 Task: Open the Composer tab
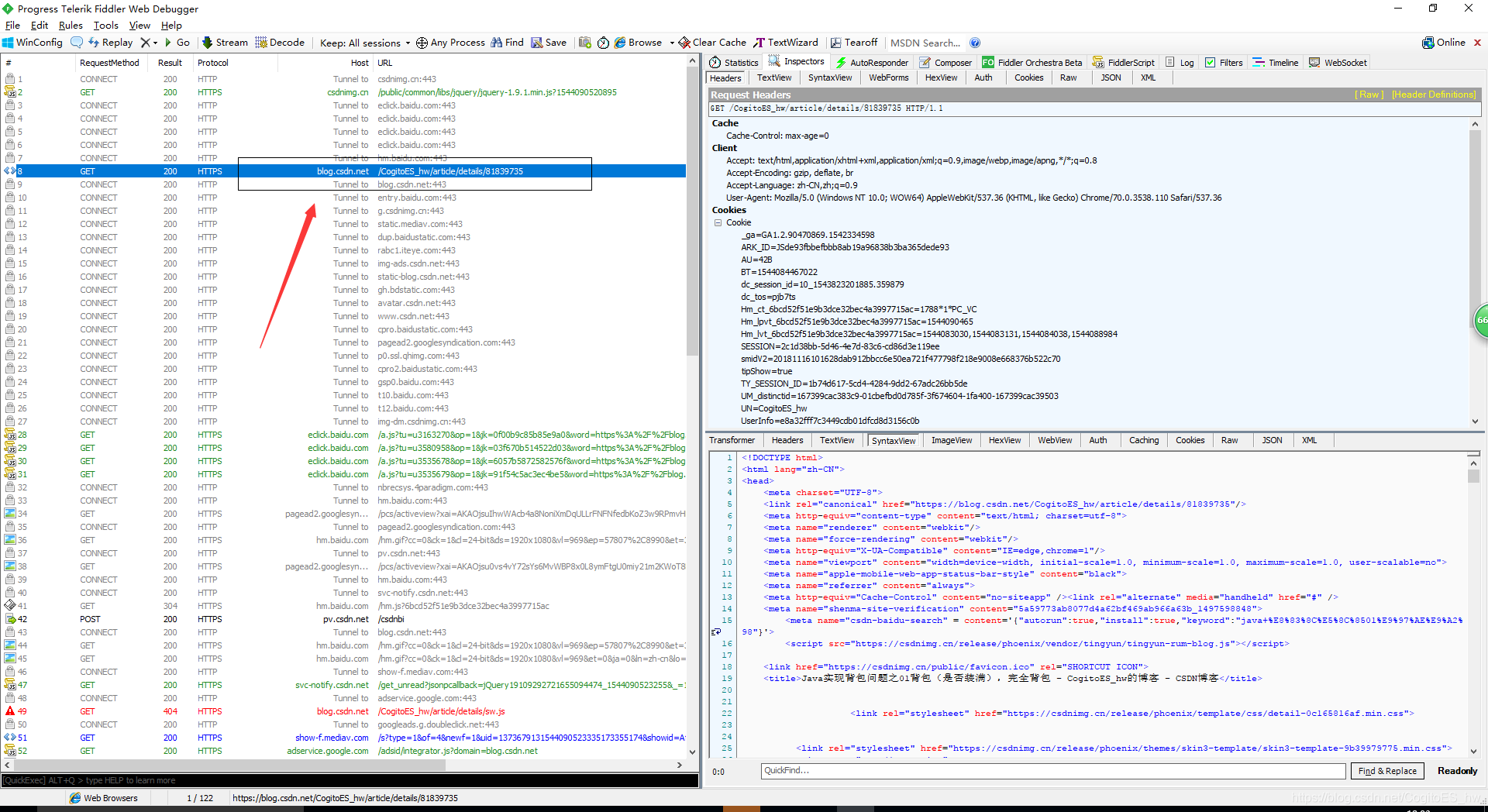pyautogui.click(x=945, y=63)
